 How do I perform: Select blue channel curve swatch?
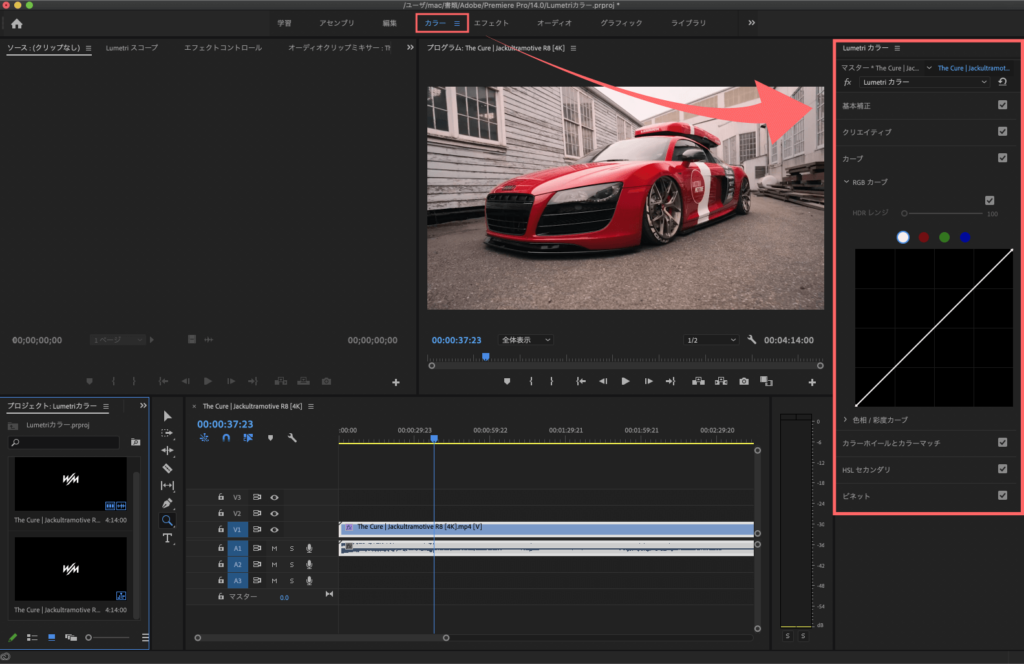pos(965,238)
